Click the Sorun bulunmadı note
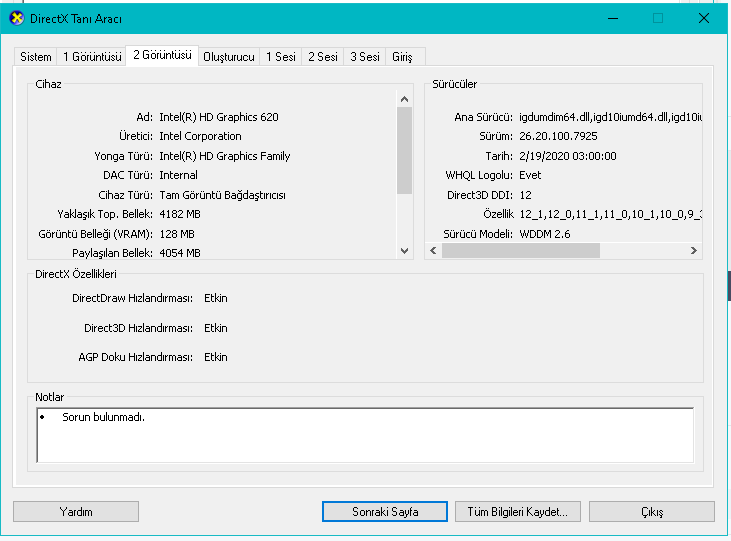The width and height of the screenshot is (731, 541). pyautogui.click(x=103, y=417)
